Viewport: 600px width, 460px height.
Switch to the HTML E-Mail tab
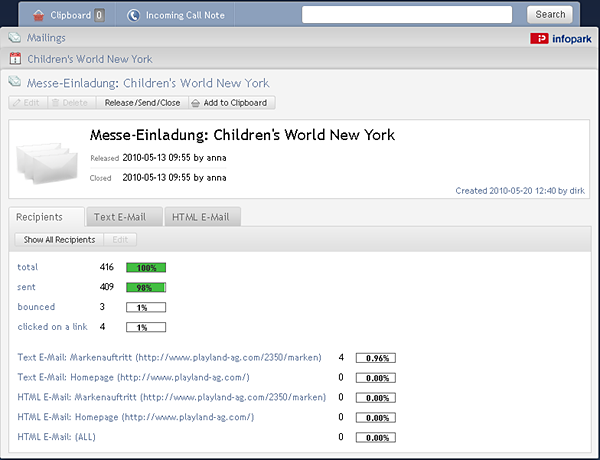click(202, 217)
